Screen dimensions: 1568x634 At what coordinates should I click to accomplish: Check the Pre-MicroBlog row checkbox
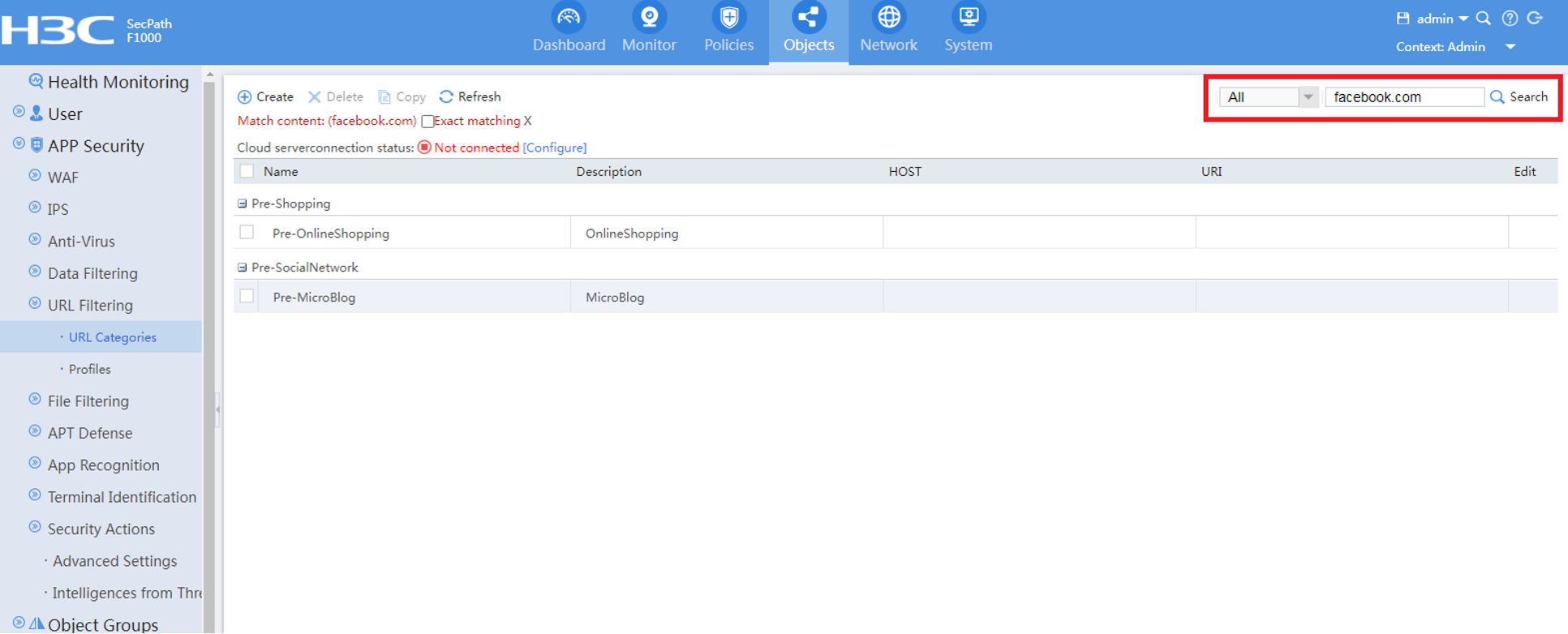(247, 297)
